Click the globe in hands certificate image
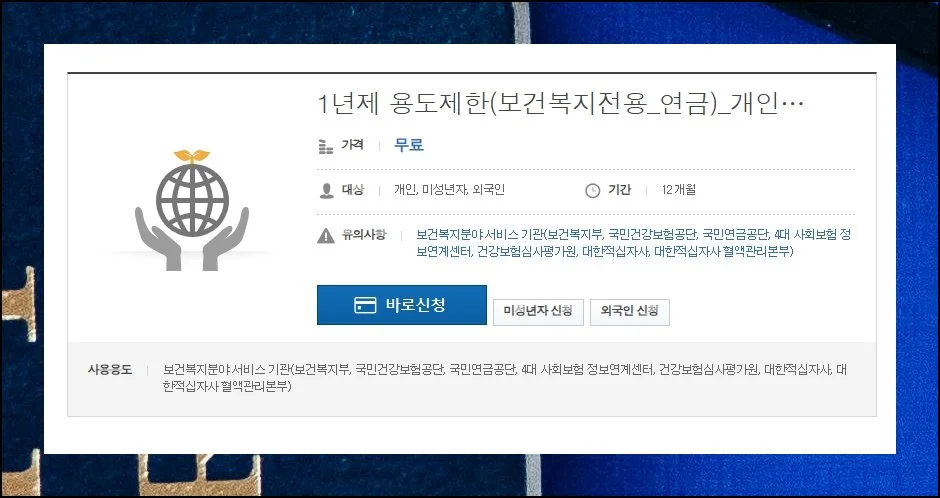 [x=192, y=210]
